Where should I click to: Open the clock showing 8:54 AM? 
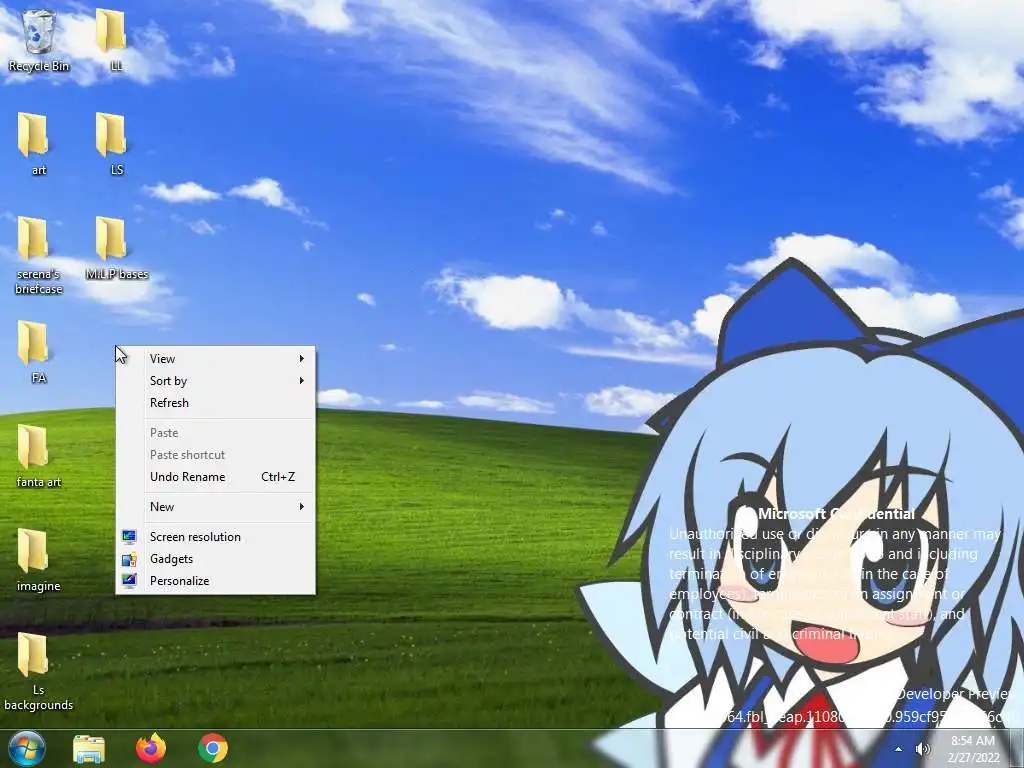tap(973, 749)
